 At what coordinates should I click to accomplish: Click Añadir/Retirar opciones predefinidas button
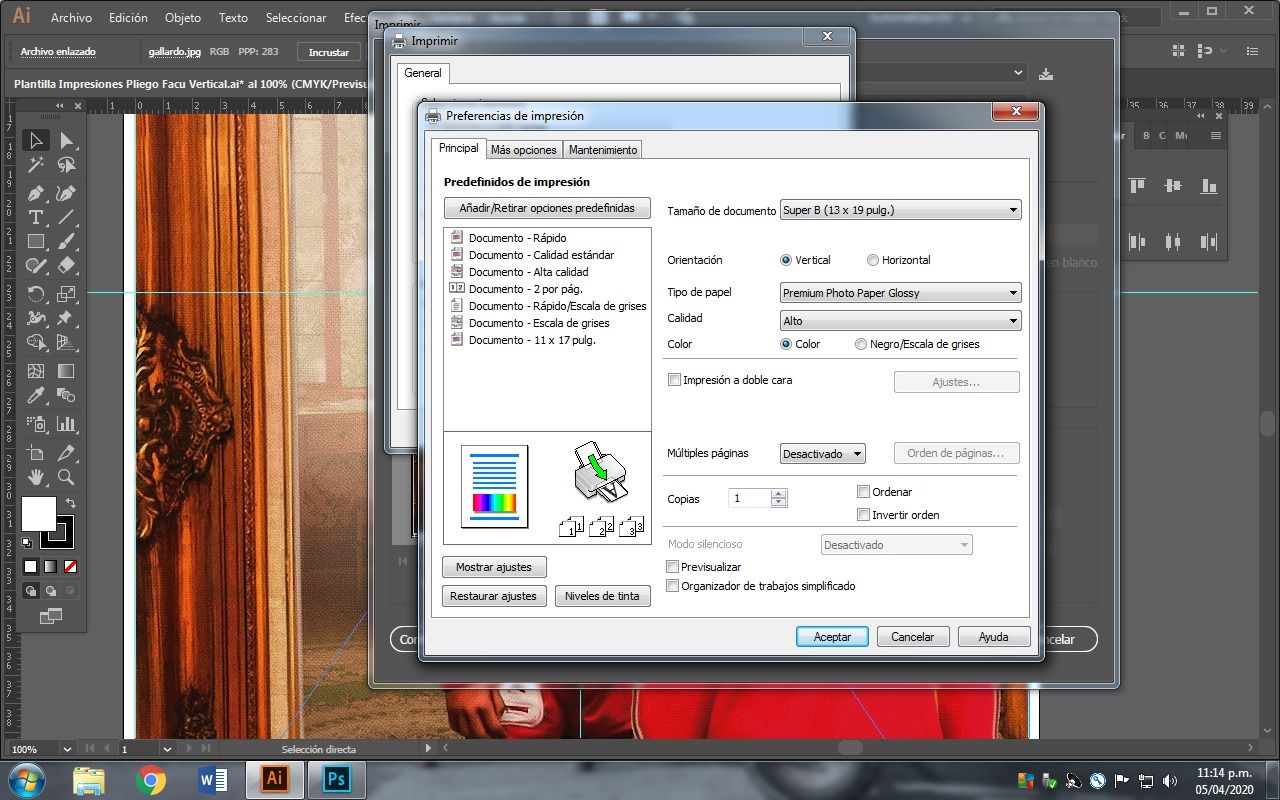click(547, 208)
